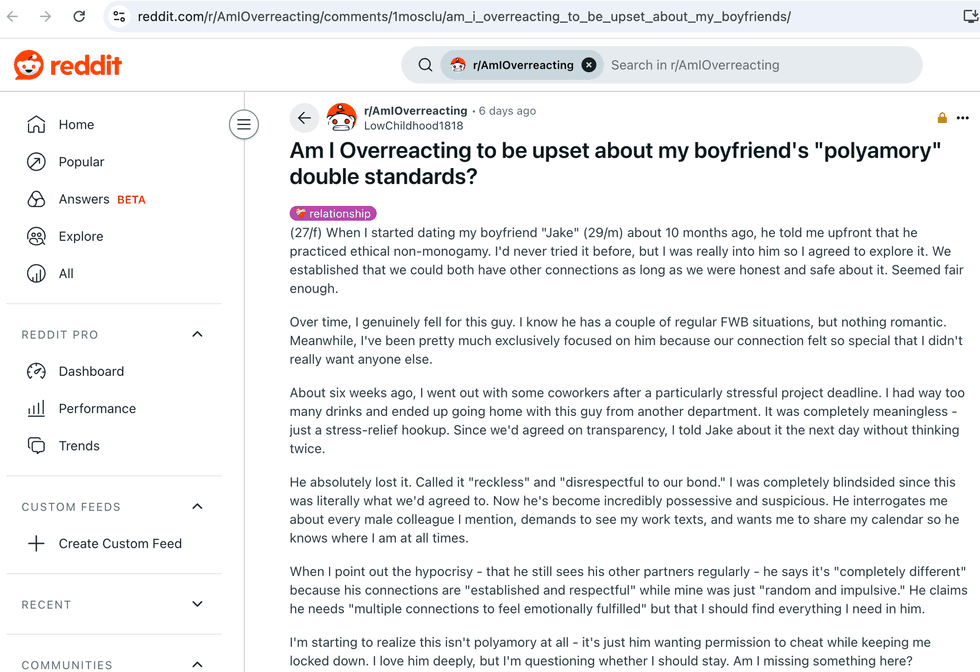Image resolution: width=980 pixels, height=672 pixels.
Task: Click the browser back arrow
Action: pos(12,16)
